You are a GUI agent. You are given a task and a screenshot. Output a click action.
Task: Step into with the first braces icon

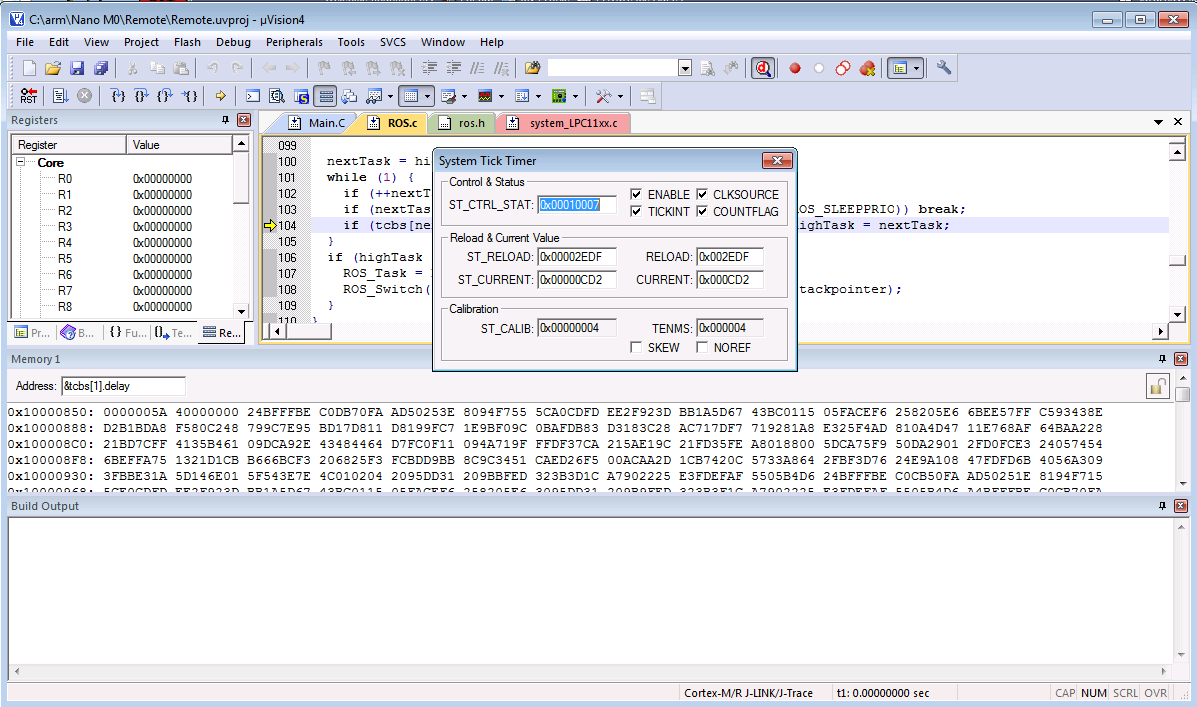point(118,96)
